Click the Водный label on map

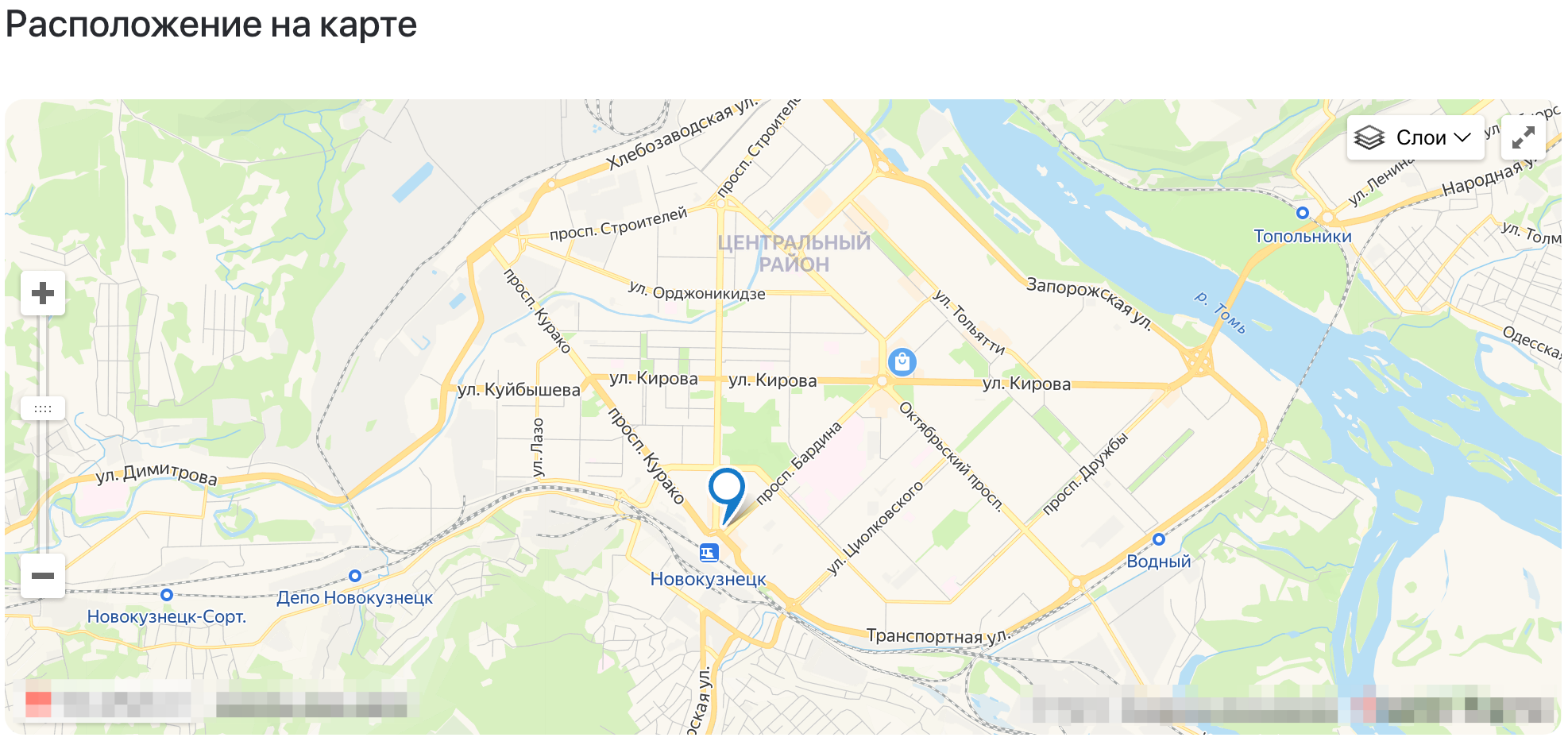pos(1159,562)
